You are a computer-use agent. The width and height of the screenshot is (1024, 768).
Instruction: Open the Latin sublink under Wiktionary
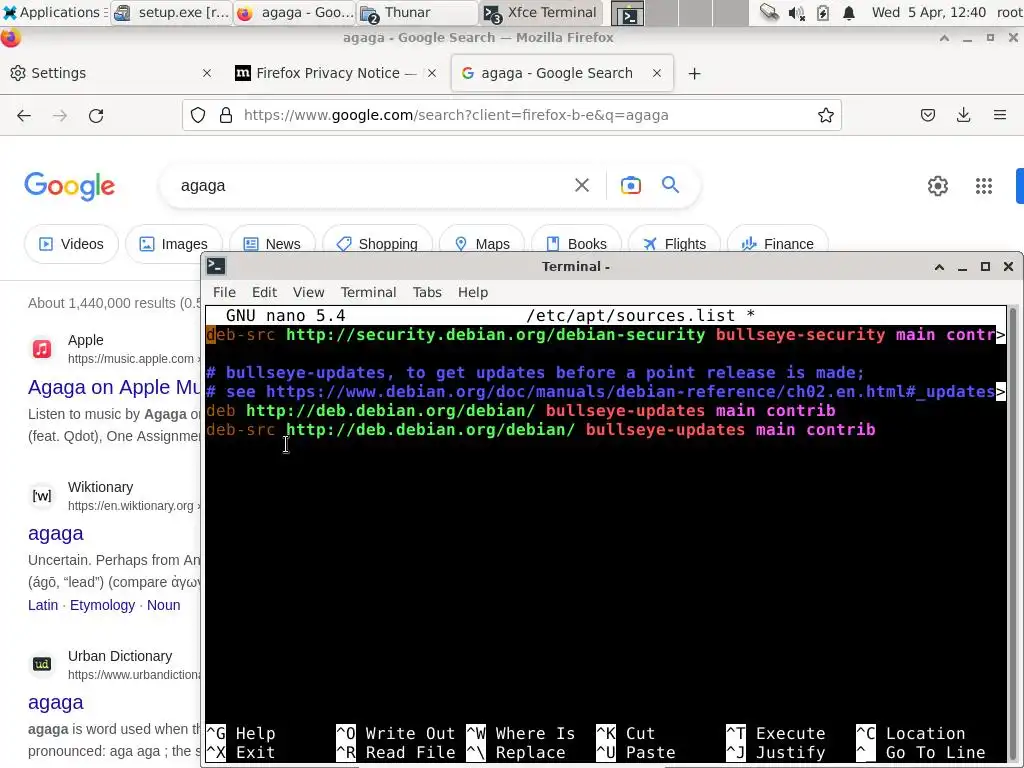tap(43, 605)
